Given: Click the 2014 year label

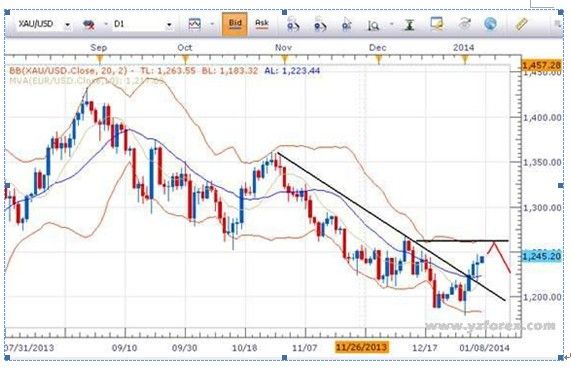Looking at the screenshot, I should click(x=464, y=48).
